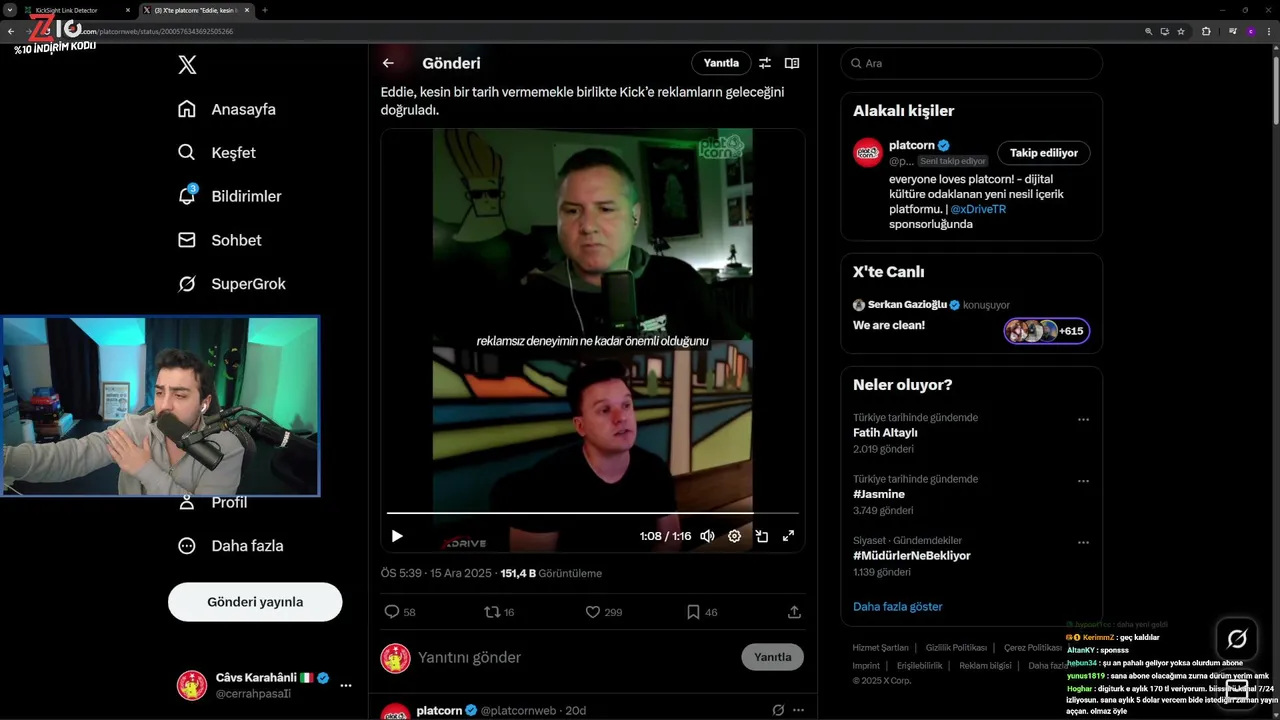This screenshot has width=1280, height=720.
Task: Go back using Gönderi back arrow
Action: point(388,63)
